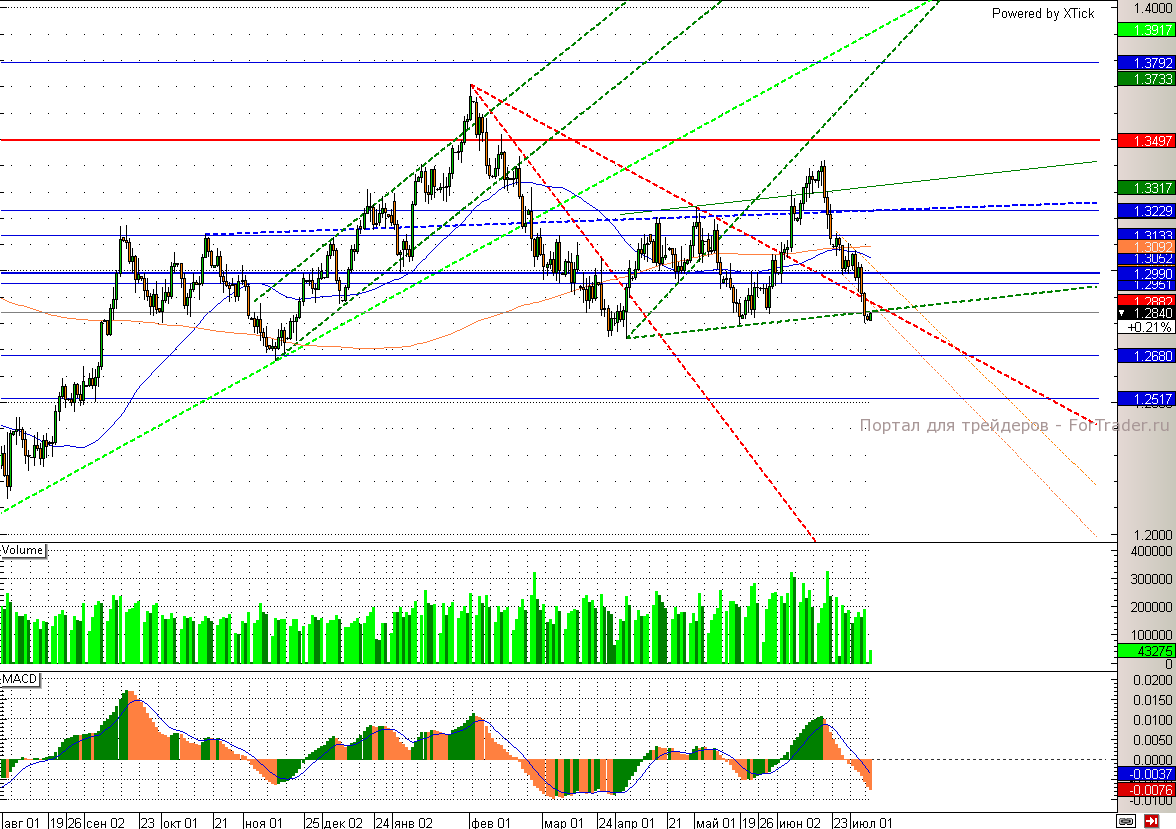
Task: Click the MACD panel header label
Action: pyautogui.click(x=18, y=676)
